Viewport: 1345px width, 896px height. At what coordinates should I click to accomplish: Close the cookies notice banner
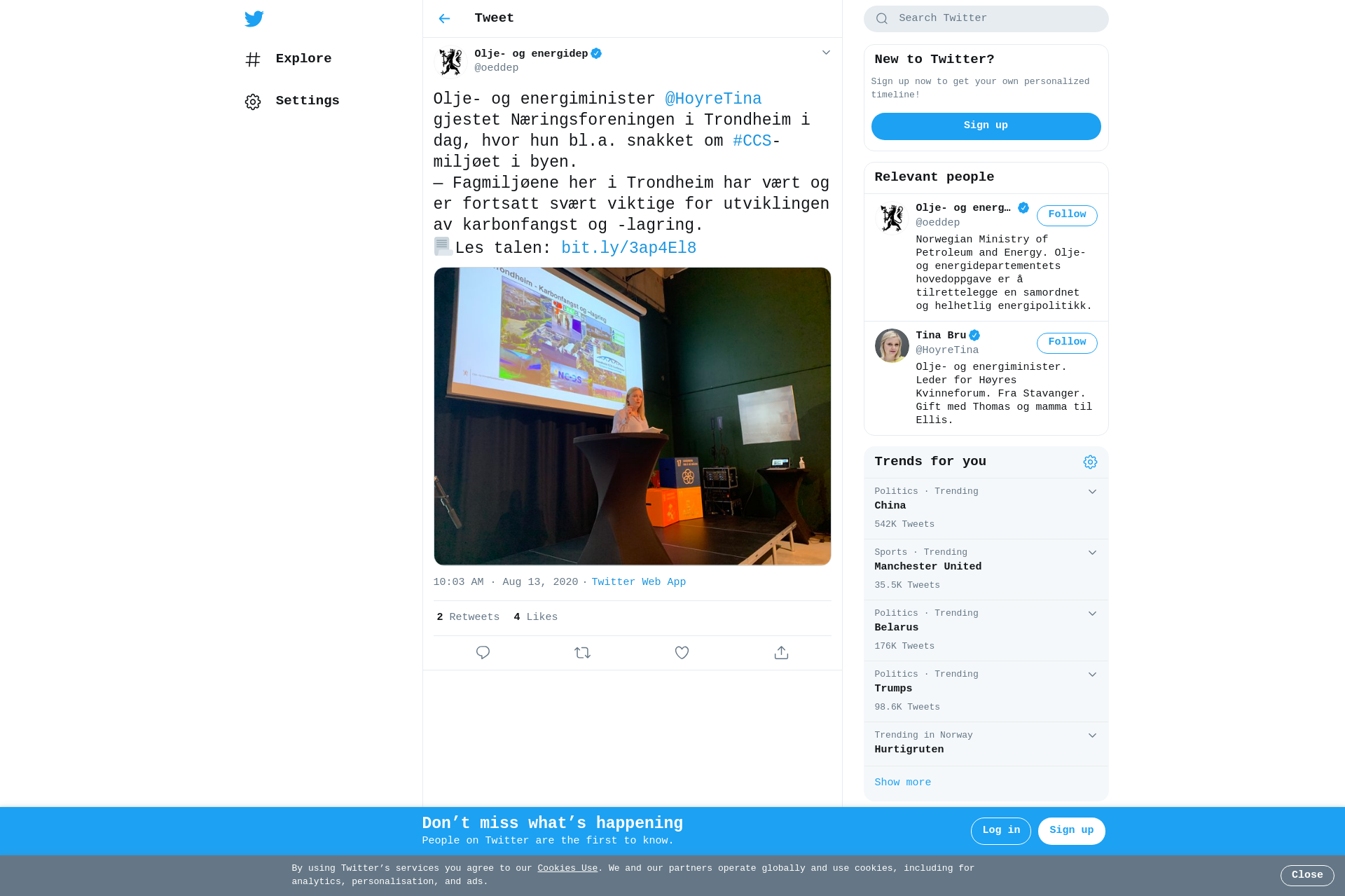1307,875
